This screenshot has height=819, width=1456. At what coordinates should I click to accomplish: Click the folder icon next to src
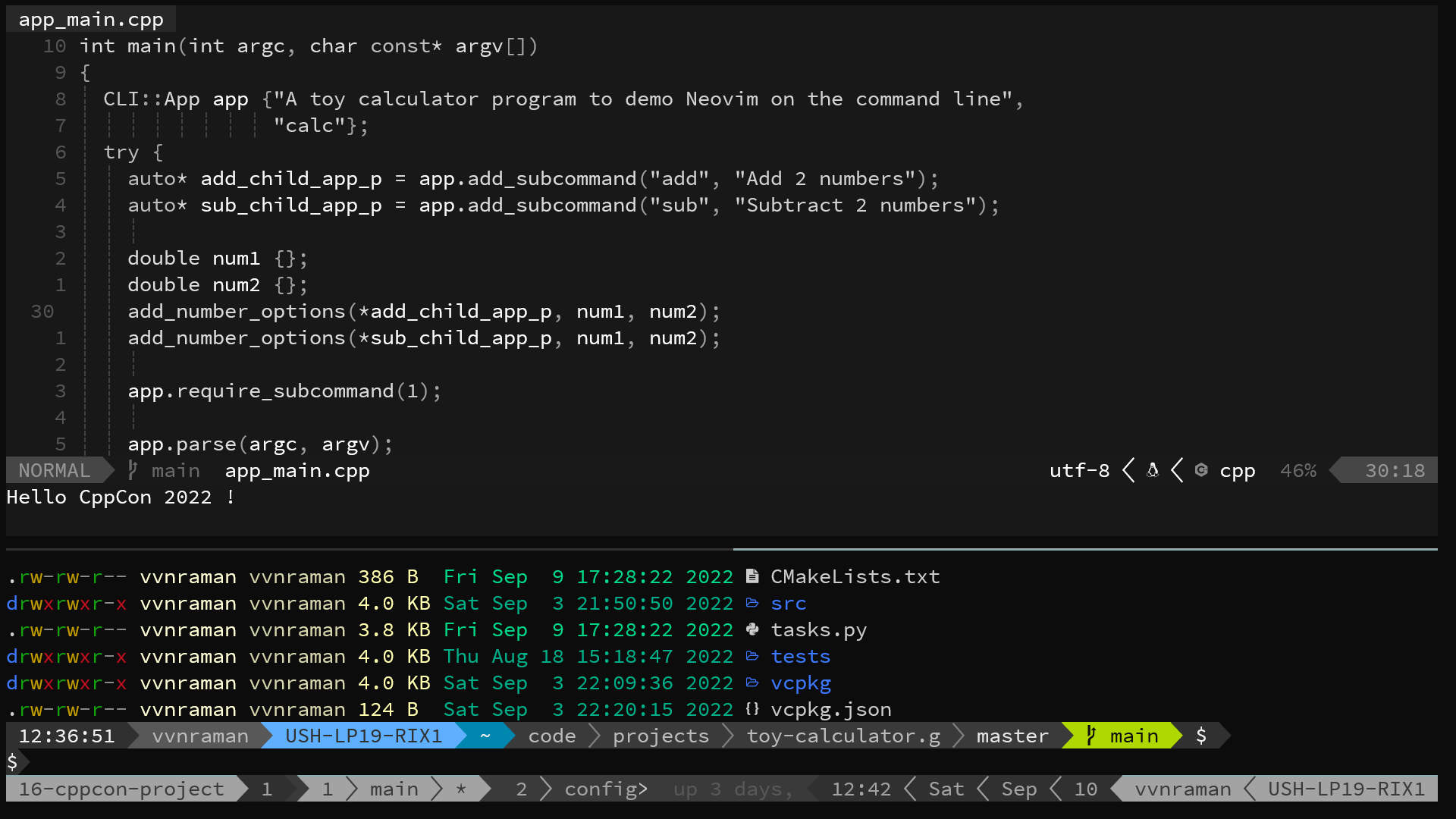(752, 603)
